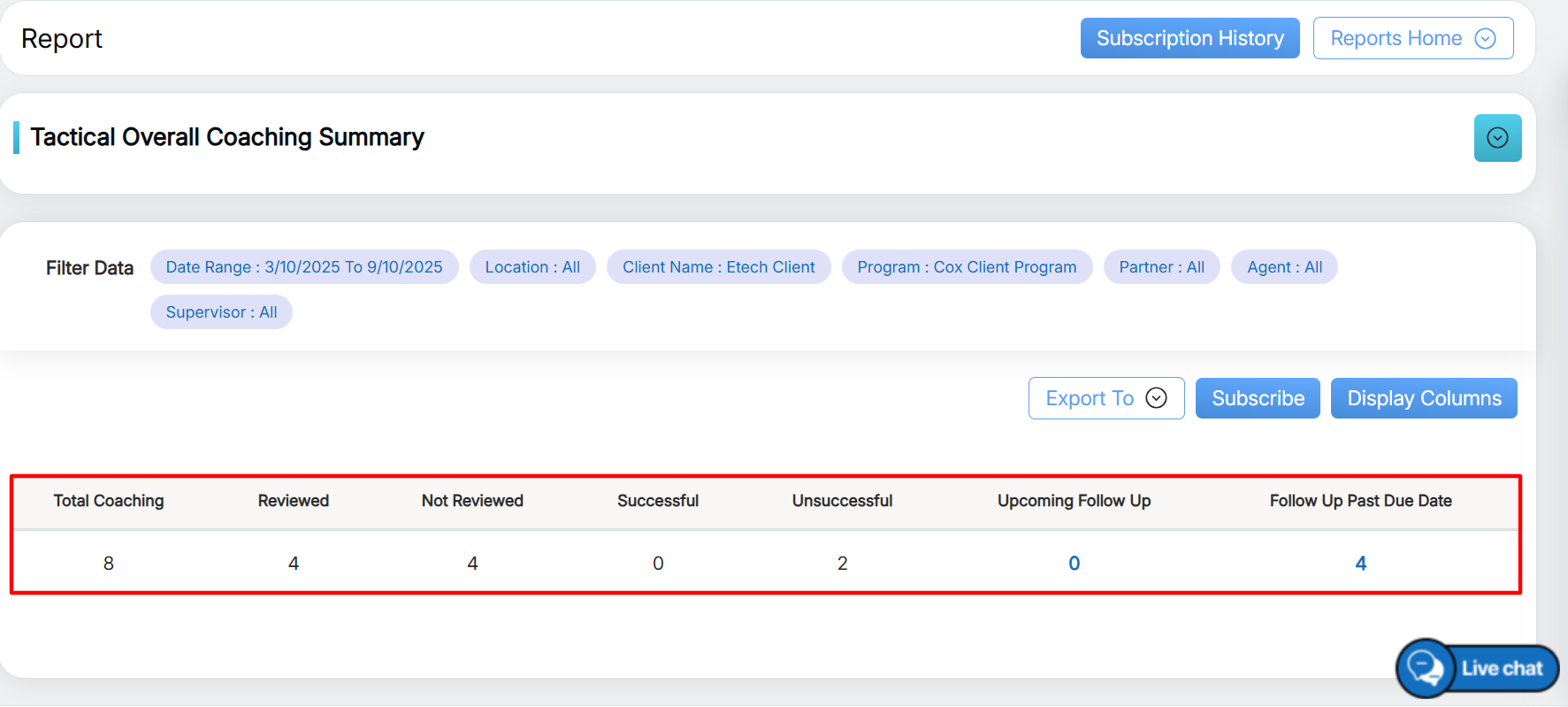Select the Client Name Etech Client filter
This screenshot has width=1568, height=707.
(718, 267)
